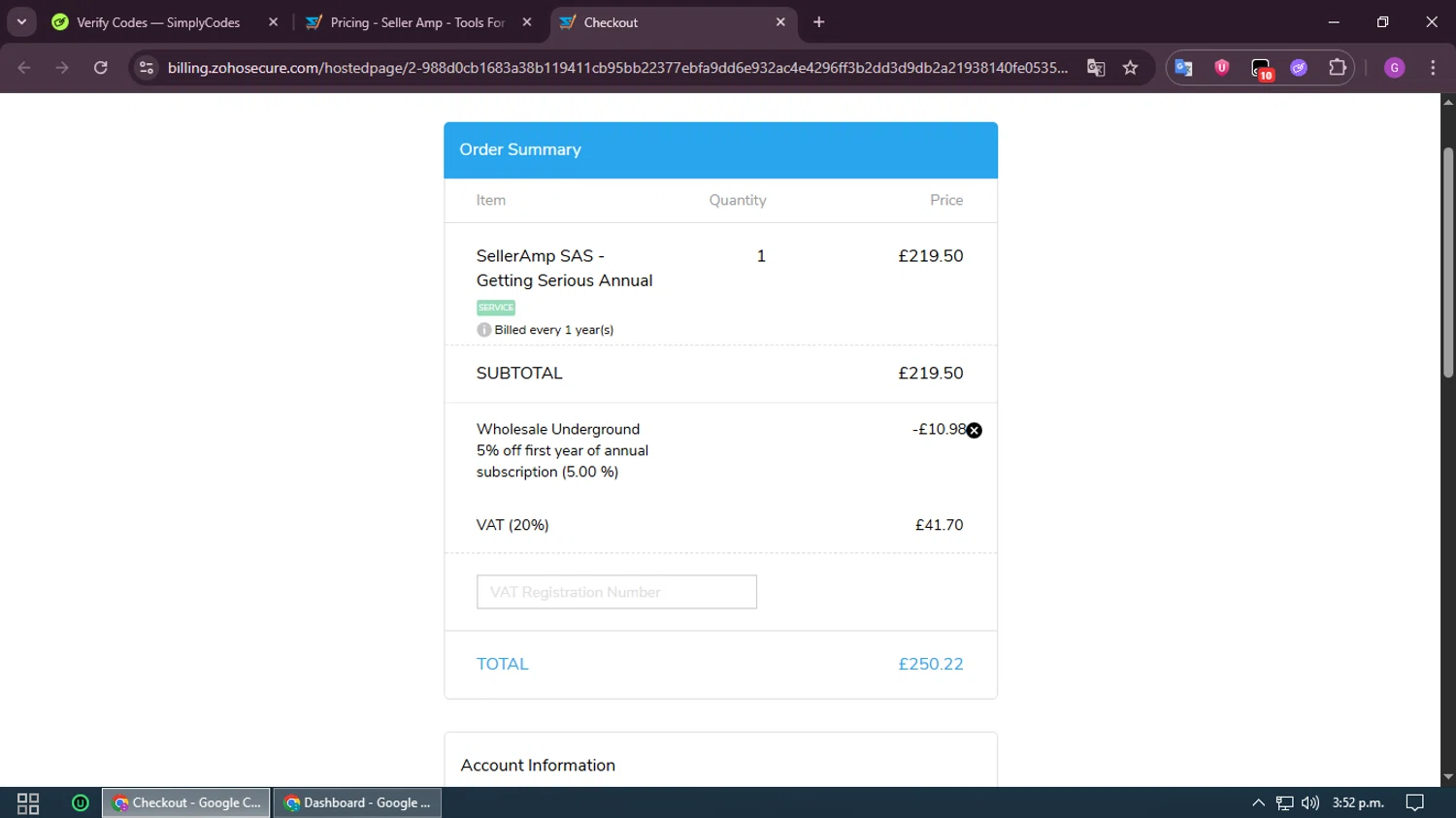Click the Price column header

click(946, 200)
